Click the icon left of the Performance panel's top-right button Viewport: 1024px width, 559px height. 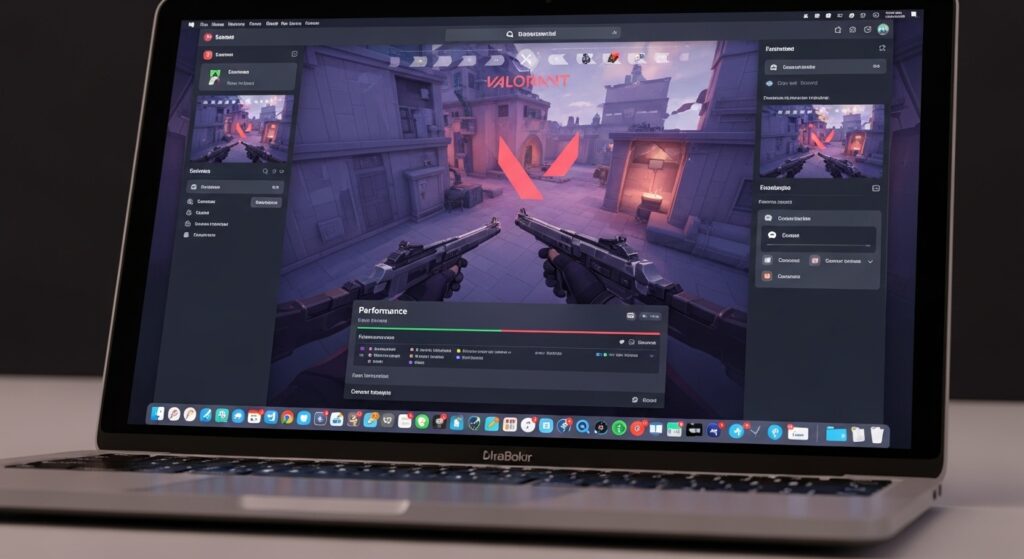tap(631, 316)
